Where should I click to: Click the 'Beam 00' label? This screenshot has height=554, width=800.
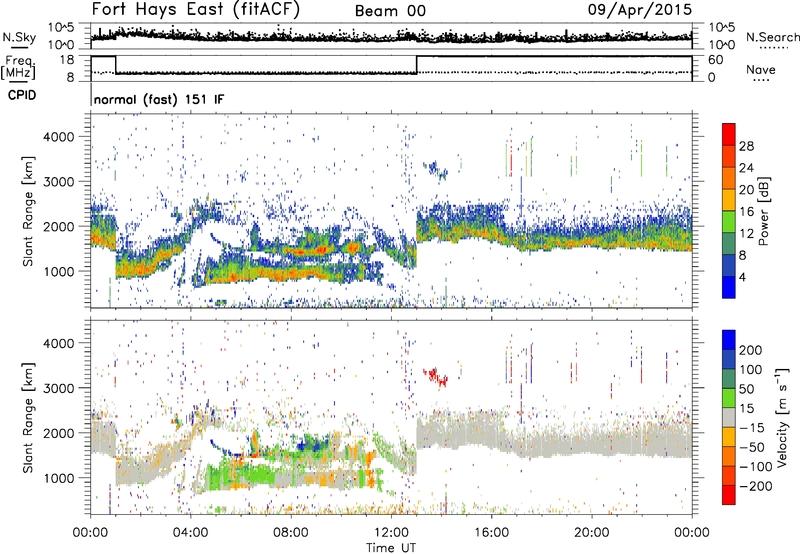(390, 11)
